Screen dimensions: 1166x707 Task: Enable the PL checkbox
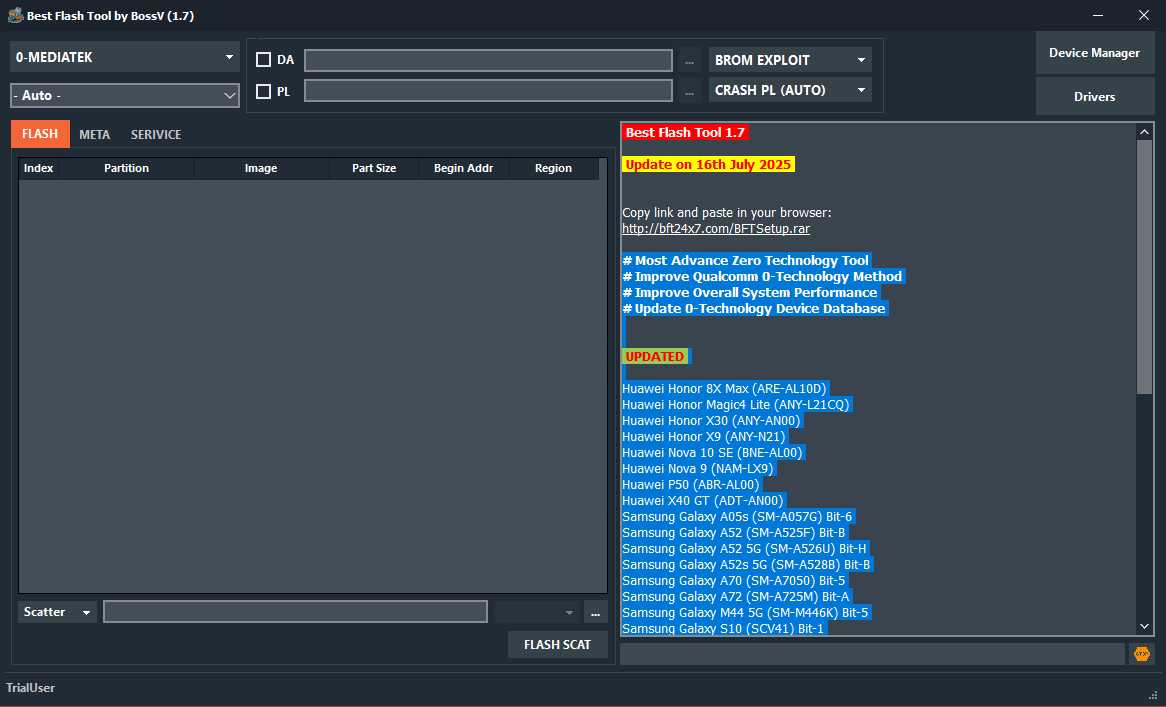coord(262,91)
